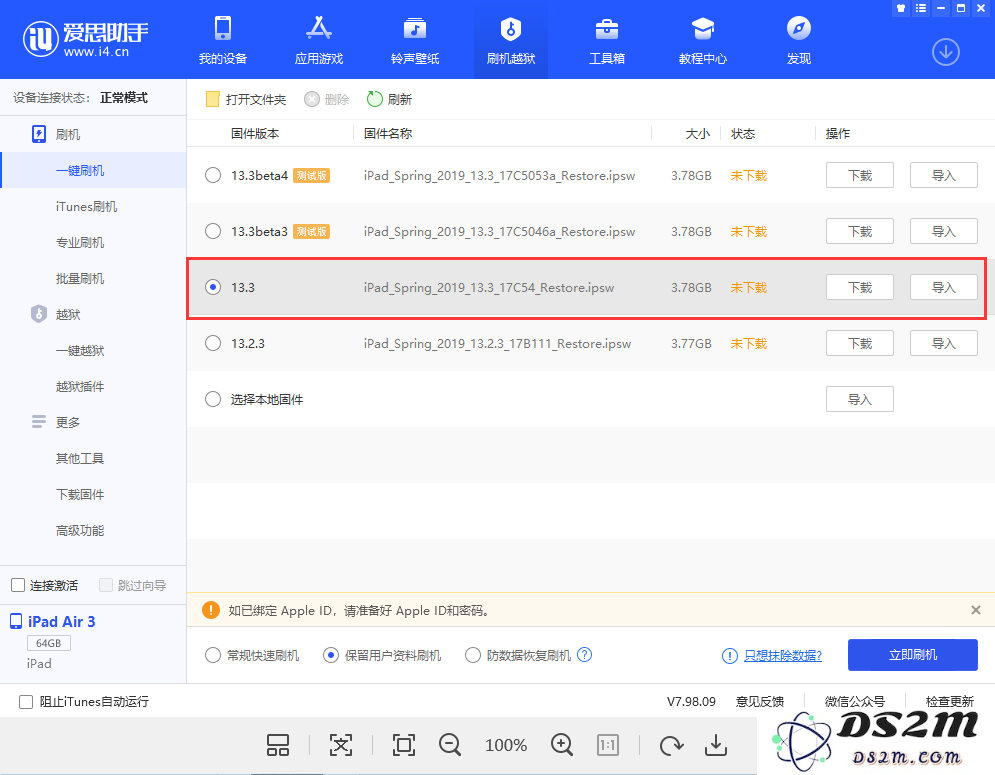Viewport: 995px width, 775px height.
Task: Click the thumbnail grid view icon
Action: point(278,745)
